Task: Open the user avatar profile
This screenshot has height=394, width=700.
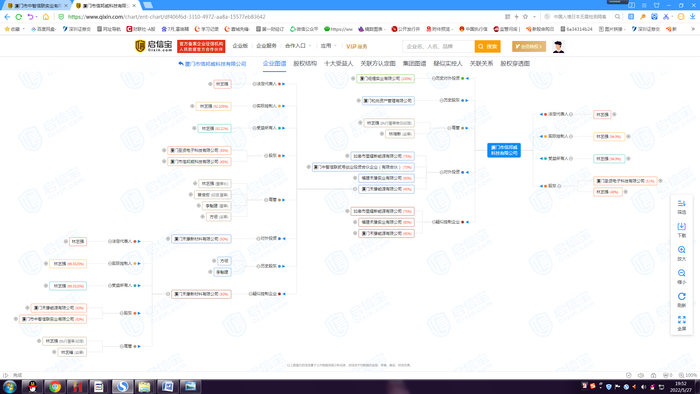Action: coord(558,46)
